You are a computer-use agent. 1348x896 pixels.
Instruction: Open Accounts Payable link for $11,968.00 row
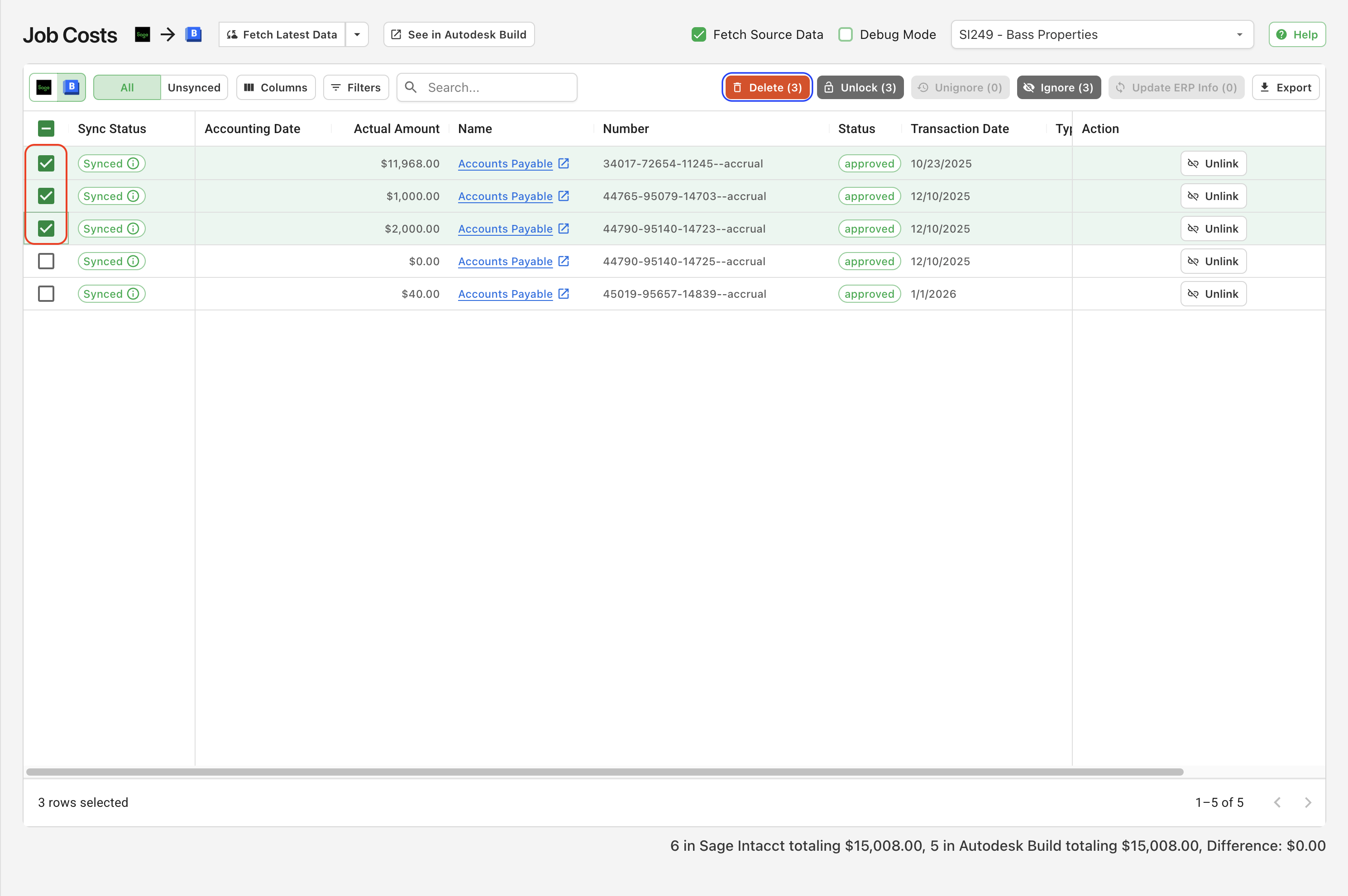pyautogui.click(x=505, y=163)
